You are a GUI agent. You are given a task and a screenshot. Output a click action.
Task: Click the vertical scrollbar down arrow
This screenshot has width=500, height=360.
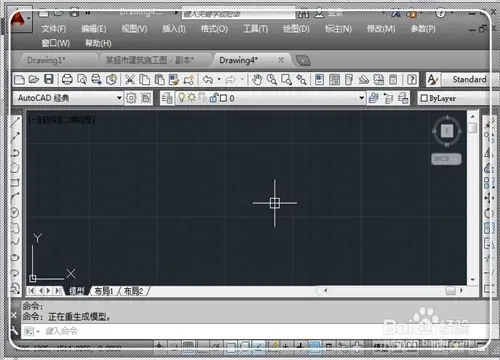[473, 280]
